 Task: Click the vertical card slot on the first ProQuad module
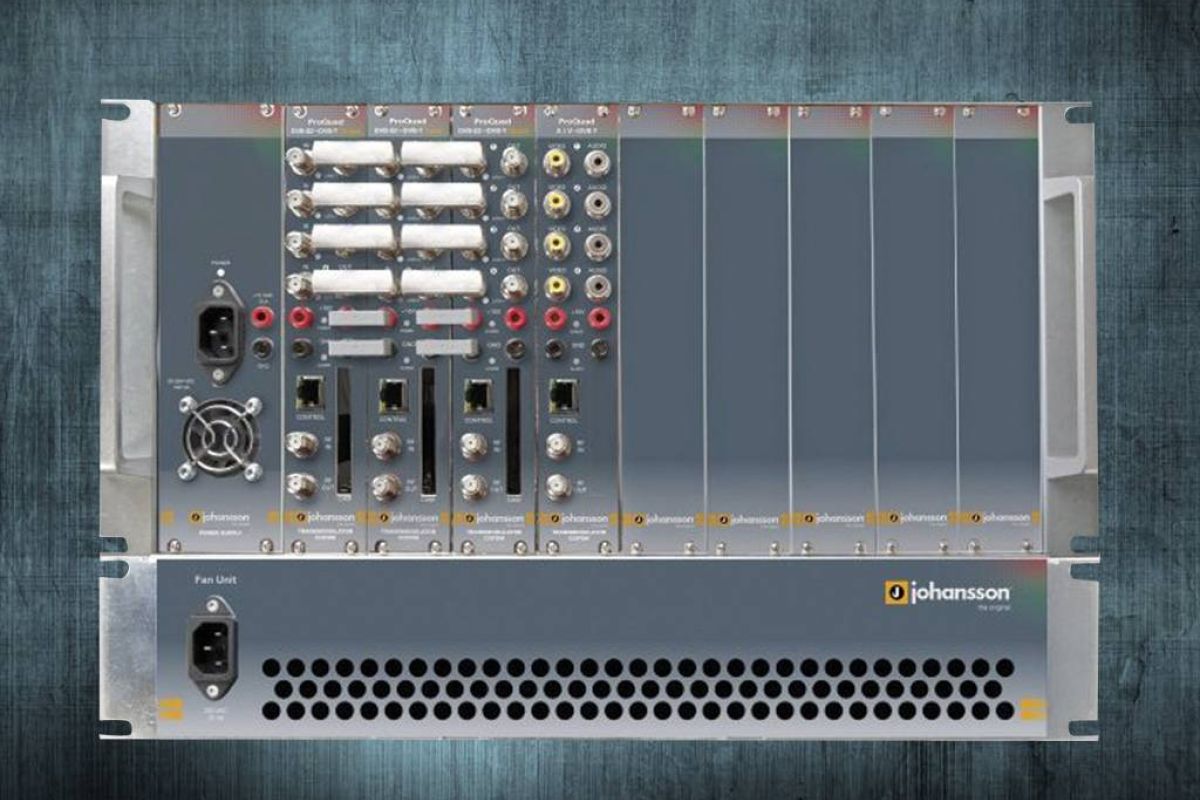[344, 430]
